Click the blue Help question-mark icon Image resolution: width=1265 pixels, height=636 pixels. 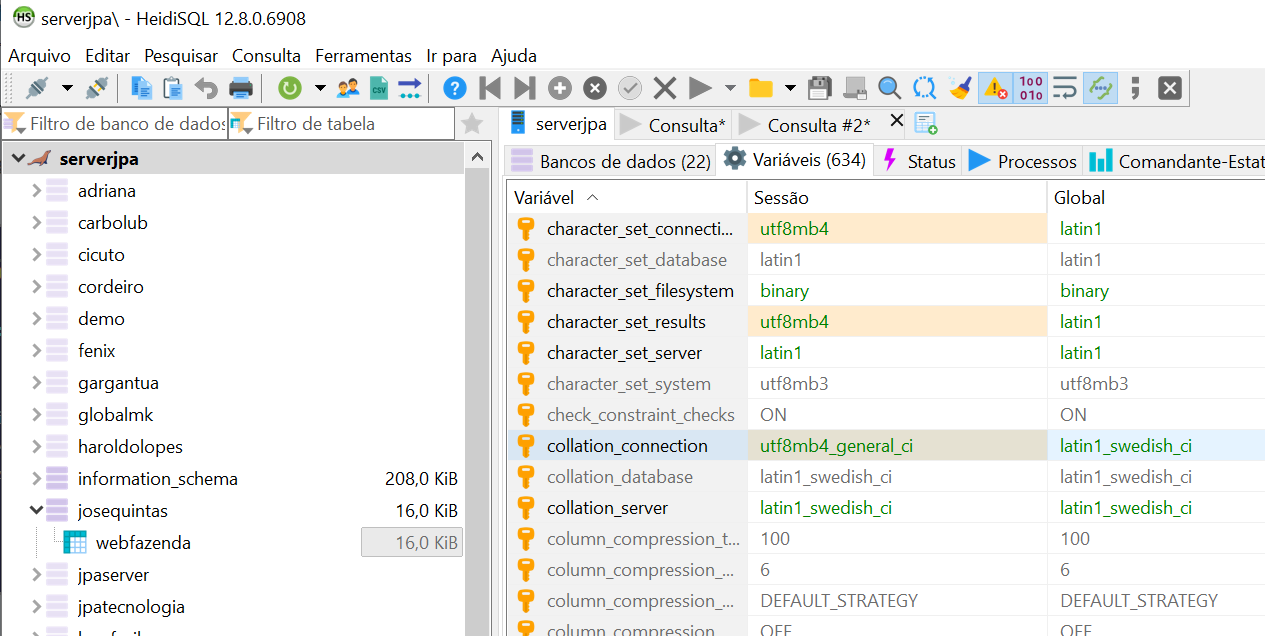(x=455, y=88)
